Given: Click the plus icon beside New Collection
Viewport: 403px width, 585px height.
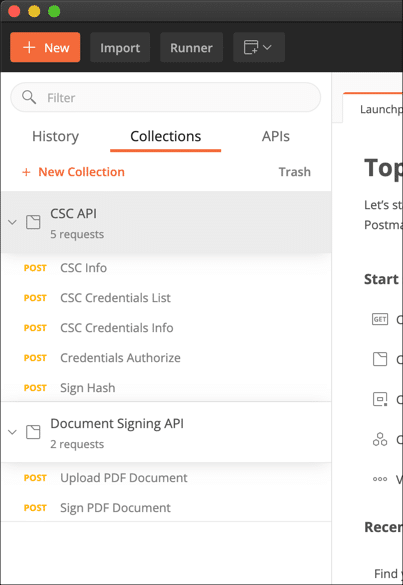Looking at the screenshot, I should coord(26,172).
